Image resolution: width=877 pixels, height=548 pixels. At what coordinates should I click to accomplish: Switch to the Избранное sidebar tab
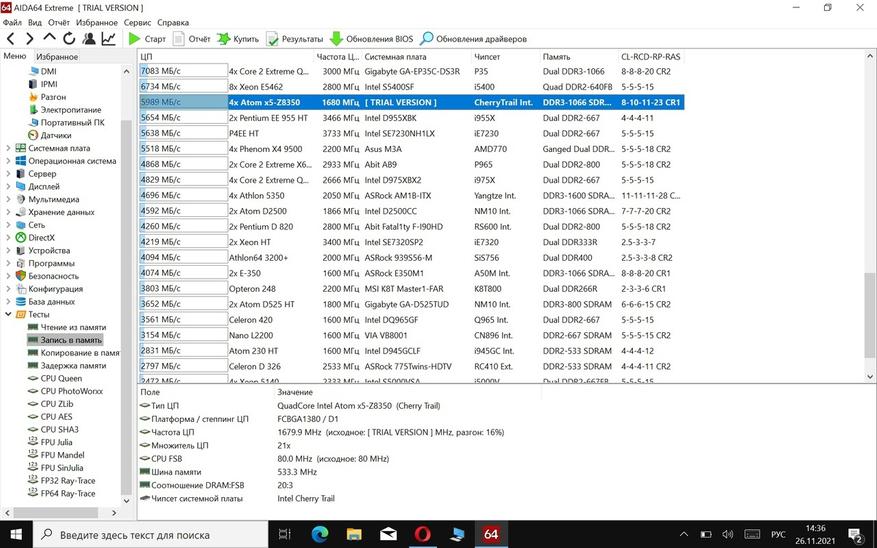[56, 56]
